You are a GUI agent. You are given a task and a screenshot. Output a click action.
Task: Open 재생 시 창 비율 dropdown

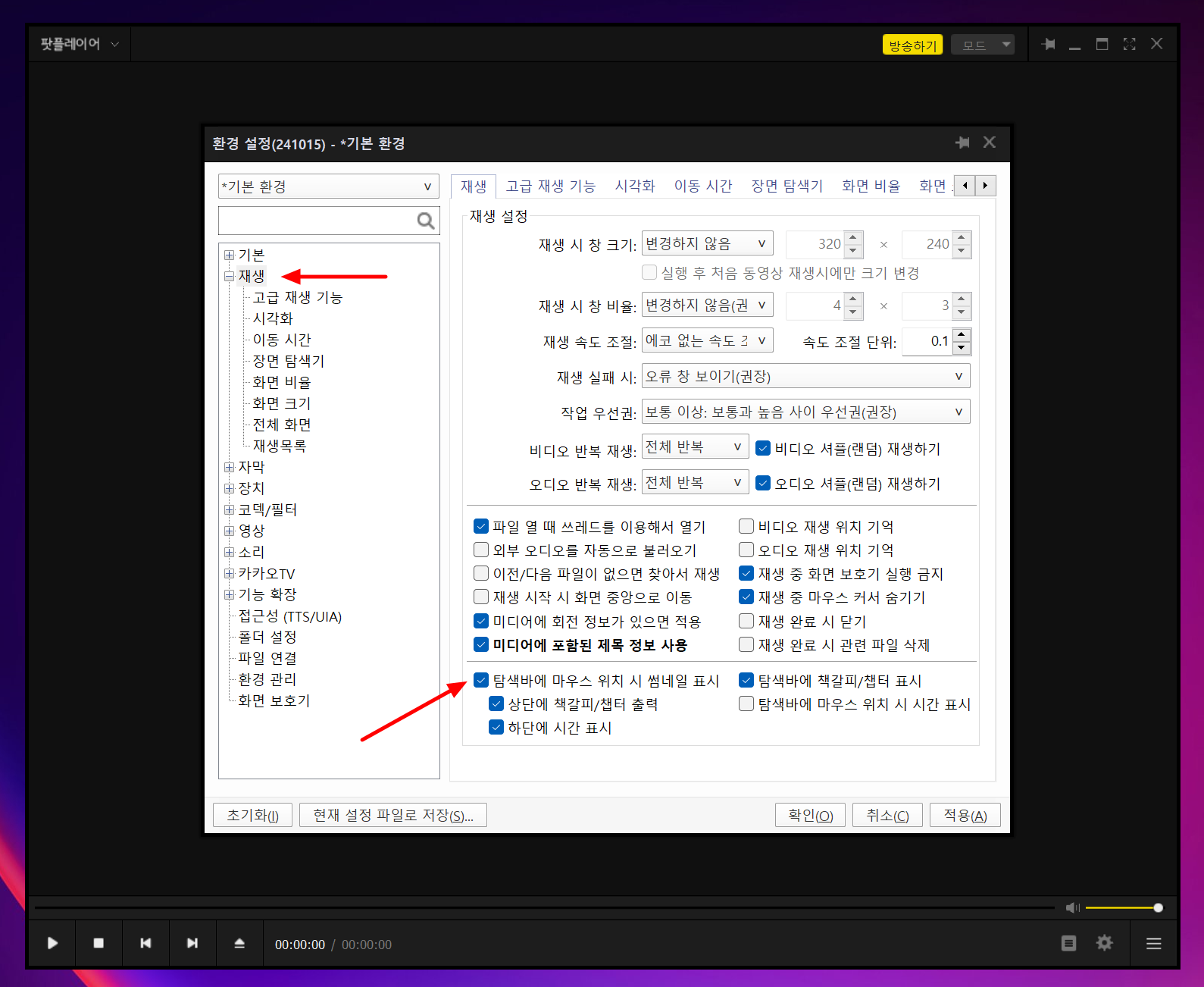[x=708, y=305]
